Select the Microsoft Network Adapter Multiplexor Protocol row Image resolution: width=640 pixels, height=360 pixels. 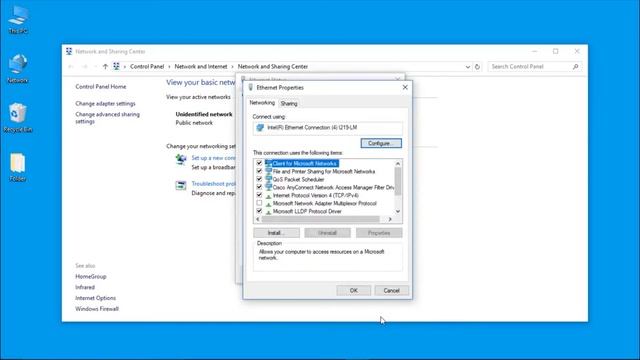325,203
